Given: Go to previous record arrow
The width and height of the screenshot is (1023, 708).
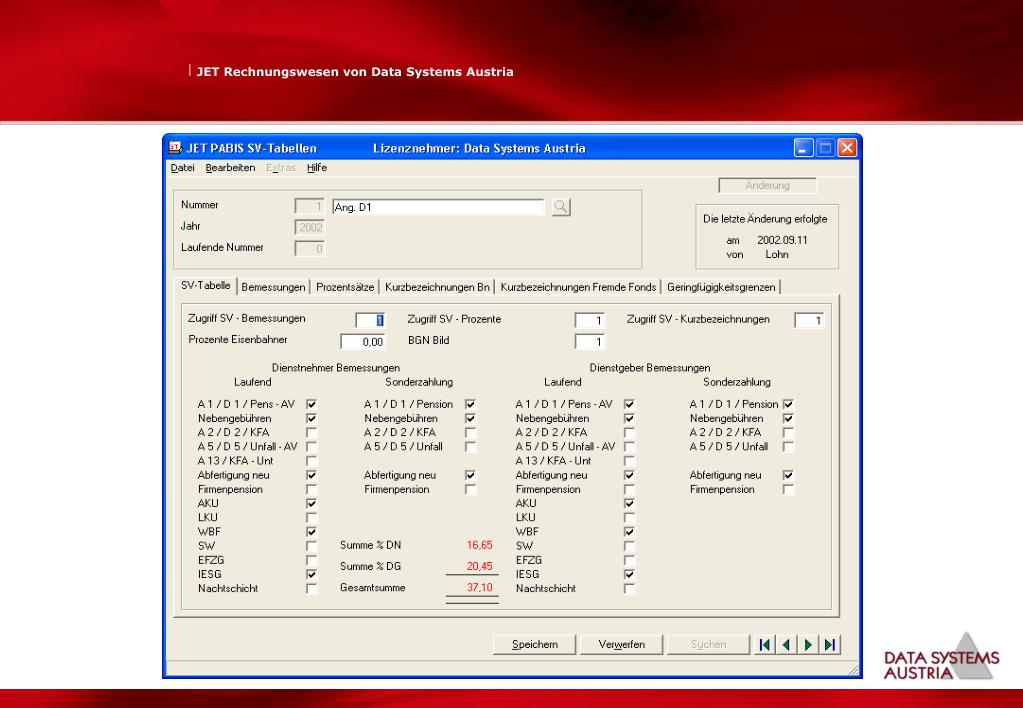Looking at the screenshot, I should pyautogui.click(x=786, y=645).
